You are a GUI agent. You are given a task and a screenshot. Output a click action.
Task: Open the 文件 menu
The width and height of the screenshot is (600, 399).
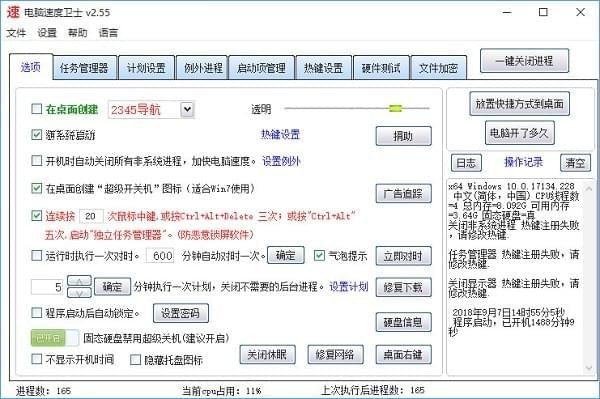point(16,33)
